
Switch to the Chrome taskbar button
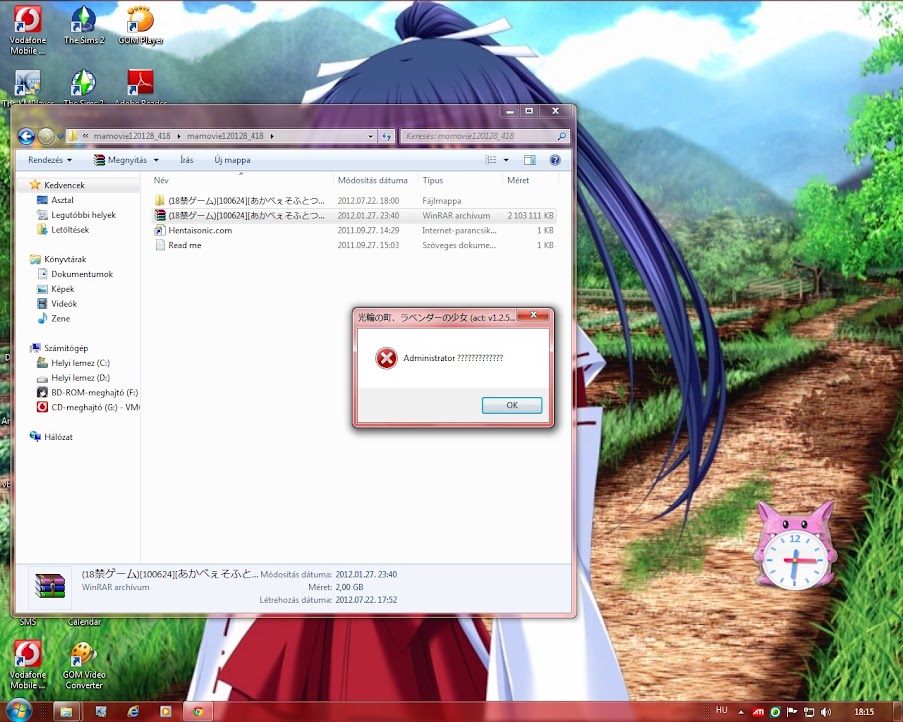[x=198, y=712]
